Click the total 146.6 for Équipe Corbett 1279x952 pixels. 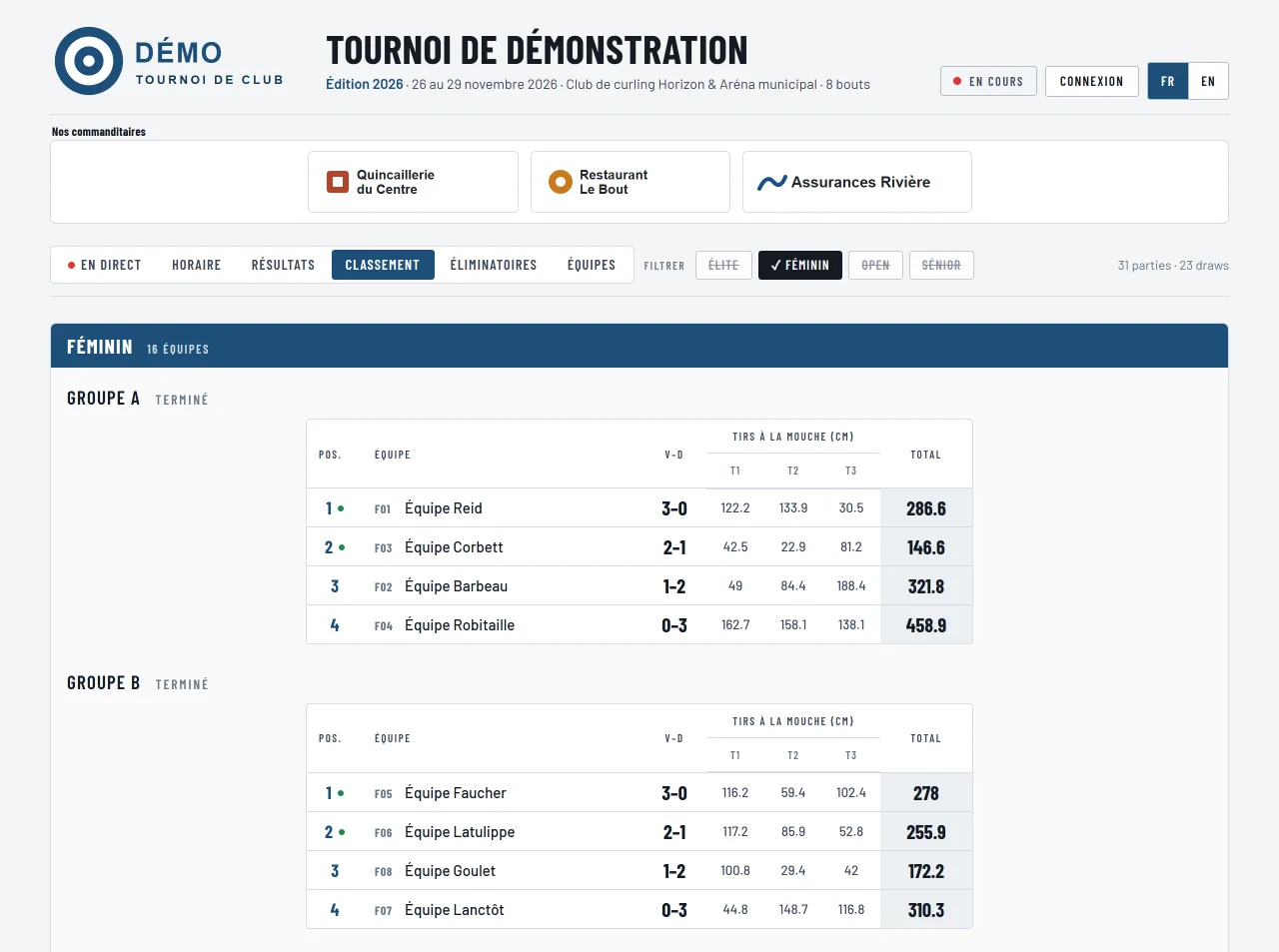(x=926, y=547)
